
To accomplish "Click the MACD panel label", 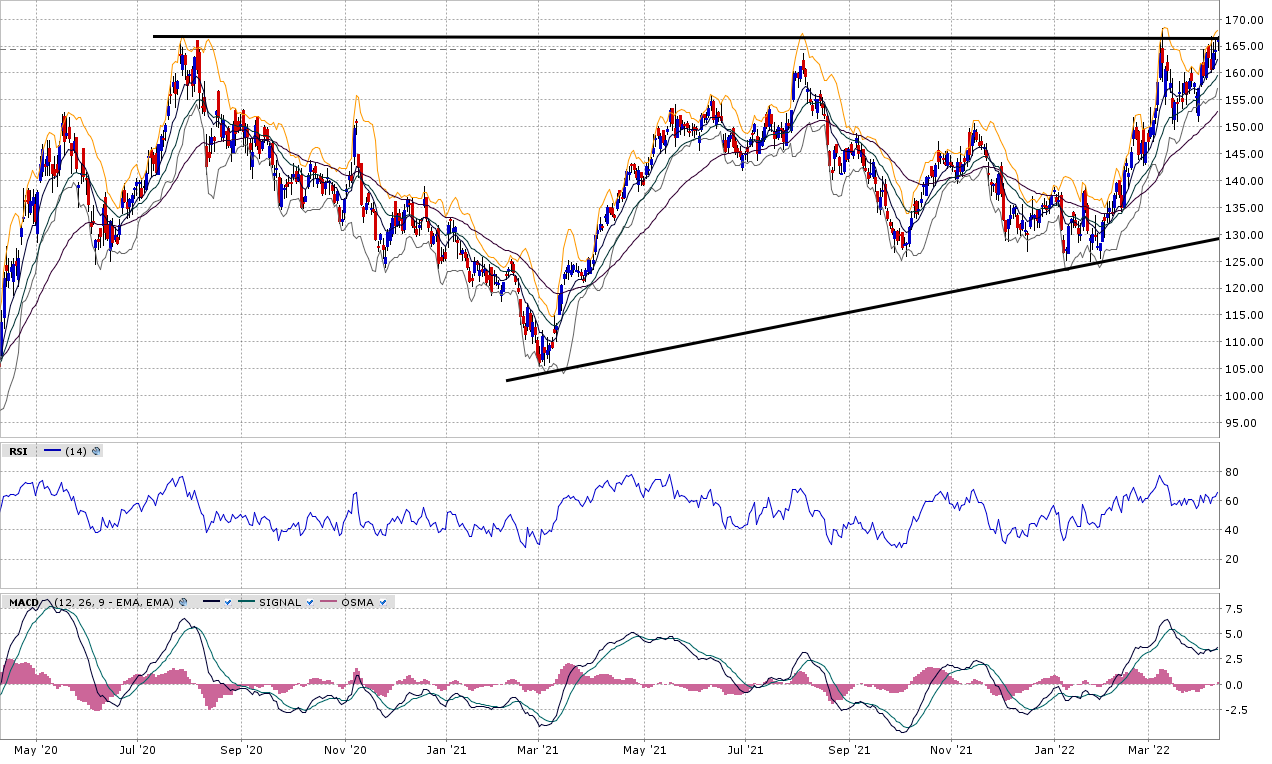I will tap(22, 602).
